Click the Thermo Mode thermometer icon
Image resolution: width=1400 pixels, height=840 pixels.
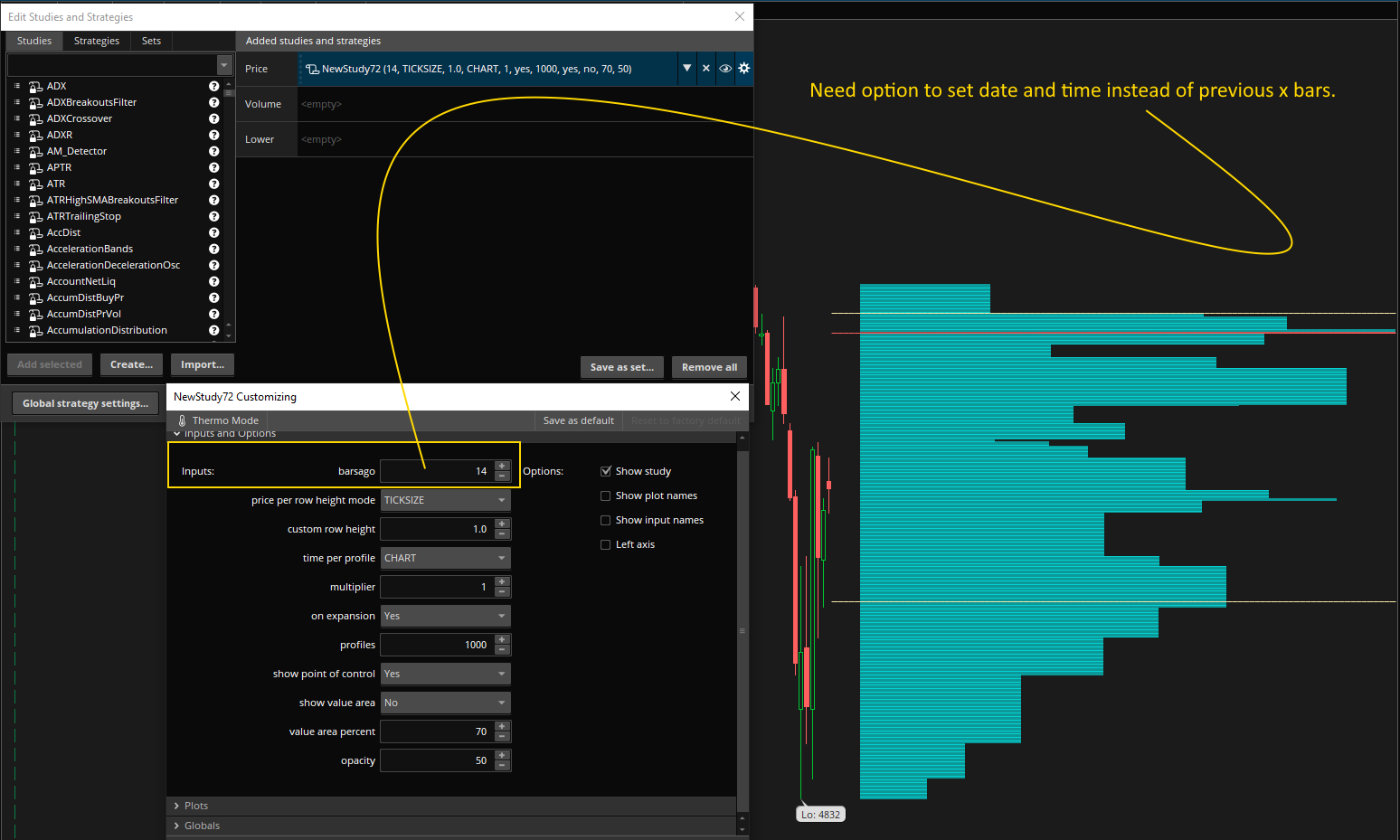[182, 420]
